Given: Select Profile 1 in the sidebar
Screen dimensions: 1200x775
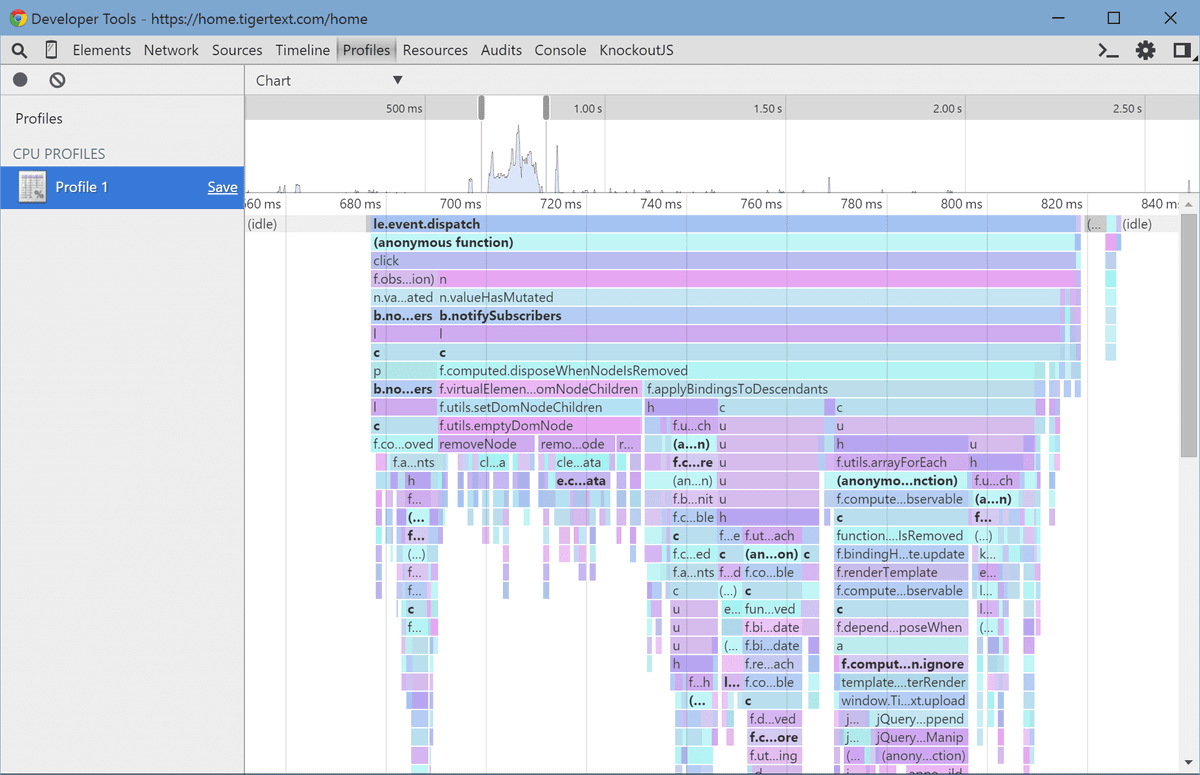Looking at the screenshot, I should coord(122,187).
